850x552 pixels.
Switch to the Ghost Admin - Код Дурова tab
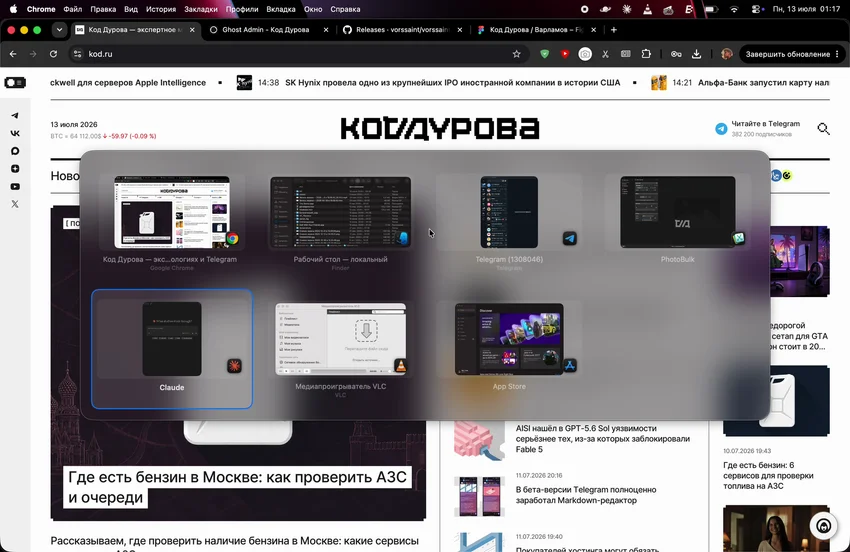pyautogui.click(x=266, y=30)
